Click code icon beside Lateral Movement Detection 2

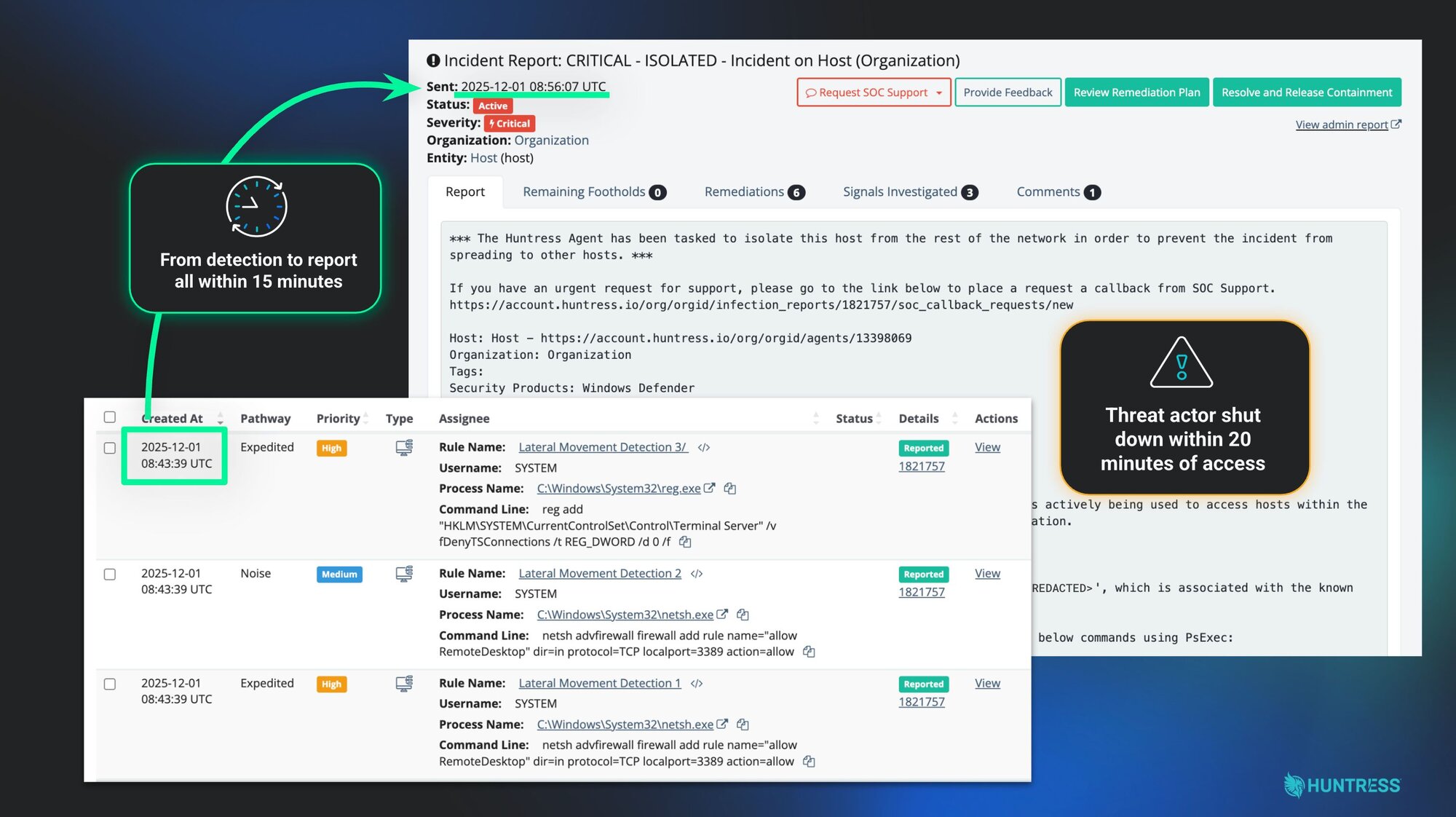[x=697, y=574]
